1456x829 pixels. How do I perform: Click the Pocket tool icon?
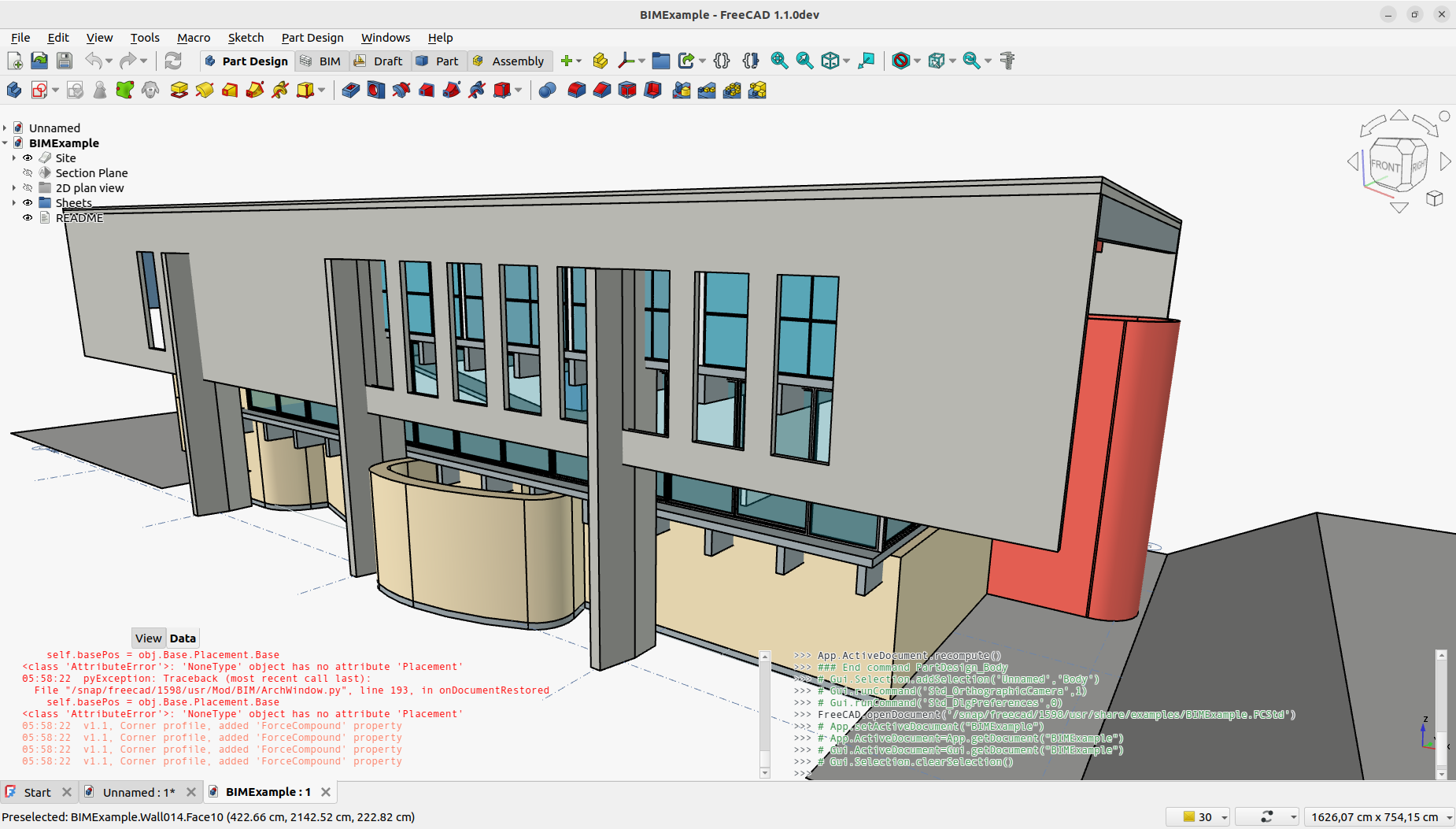(351, 90)
